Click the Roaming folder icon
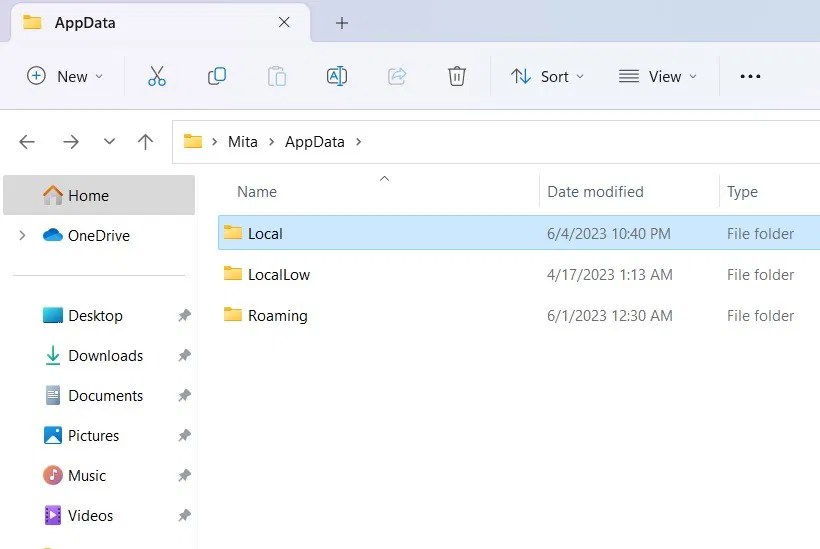This screenshot has height=549, width=820. tap(233, 314)
